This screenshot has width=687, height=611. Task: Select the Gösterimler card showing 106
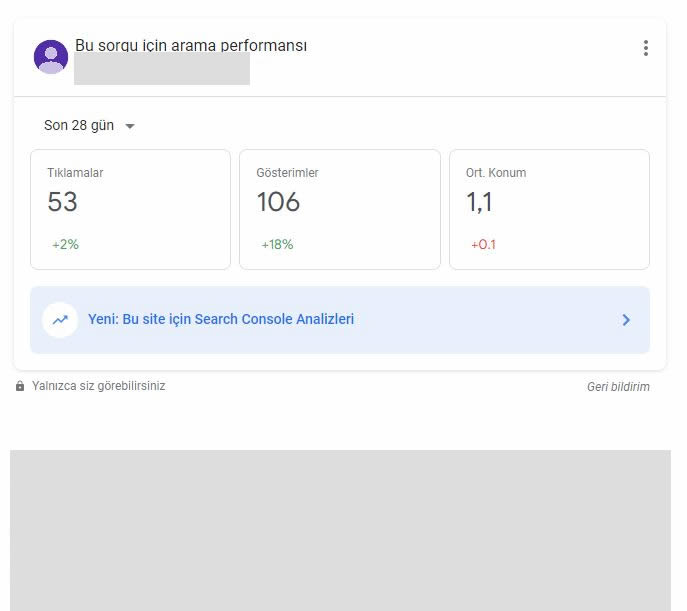click(340, 209)
